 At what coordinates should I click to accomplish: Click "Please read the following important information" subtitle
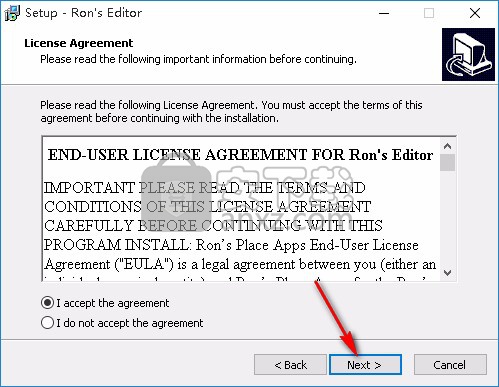click(198, 59)
